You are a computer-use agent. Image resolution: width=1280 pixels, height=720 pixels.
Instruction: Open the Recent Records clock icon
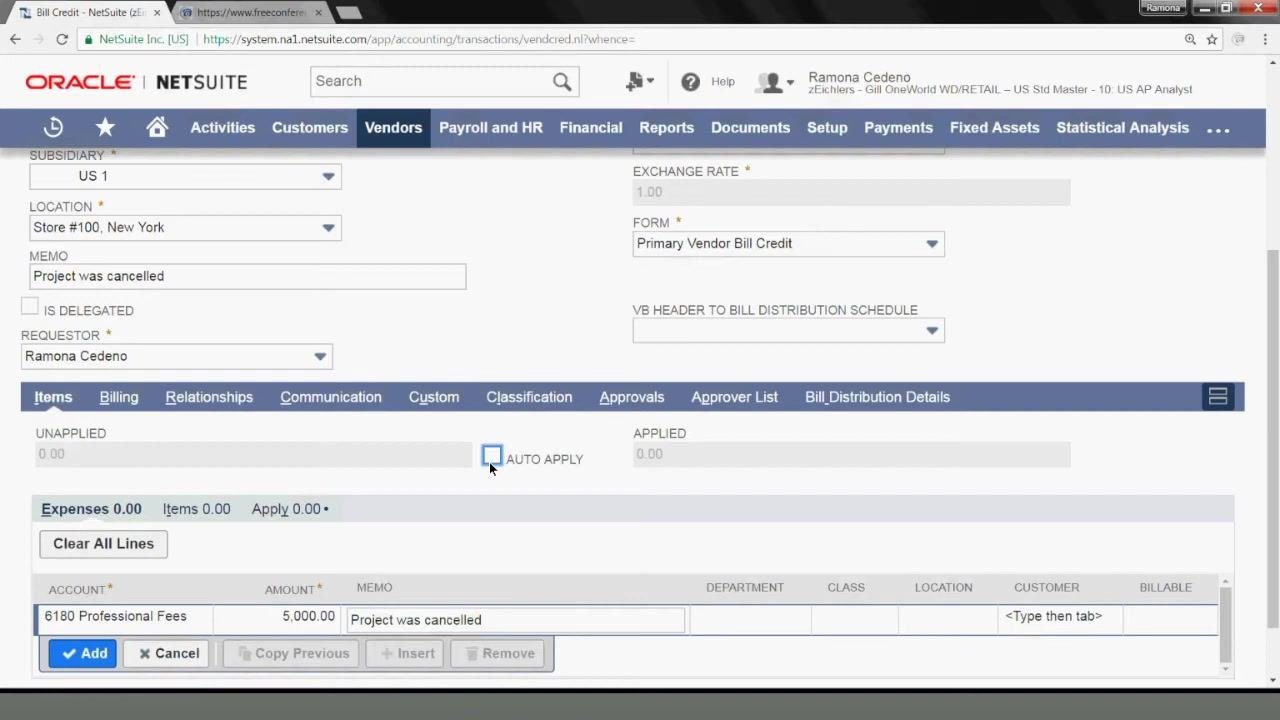click(x=53, y=127)
